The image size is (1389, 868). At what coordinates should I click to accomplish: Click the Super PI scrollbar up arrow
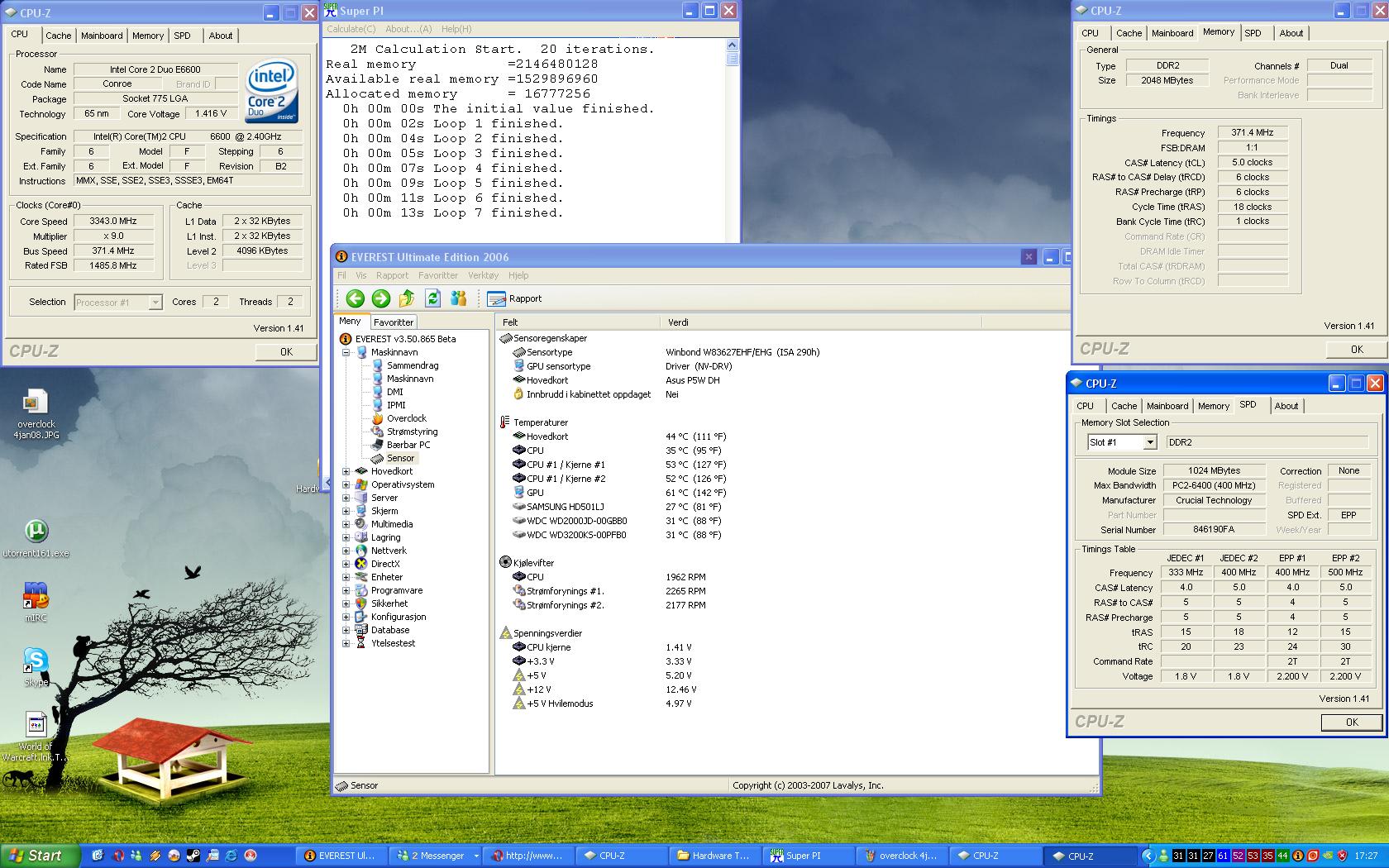(732, 45)
